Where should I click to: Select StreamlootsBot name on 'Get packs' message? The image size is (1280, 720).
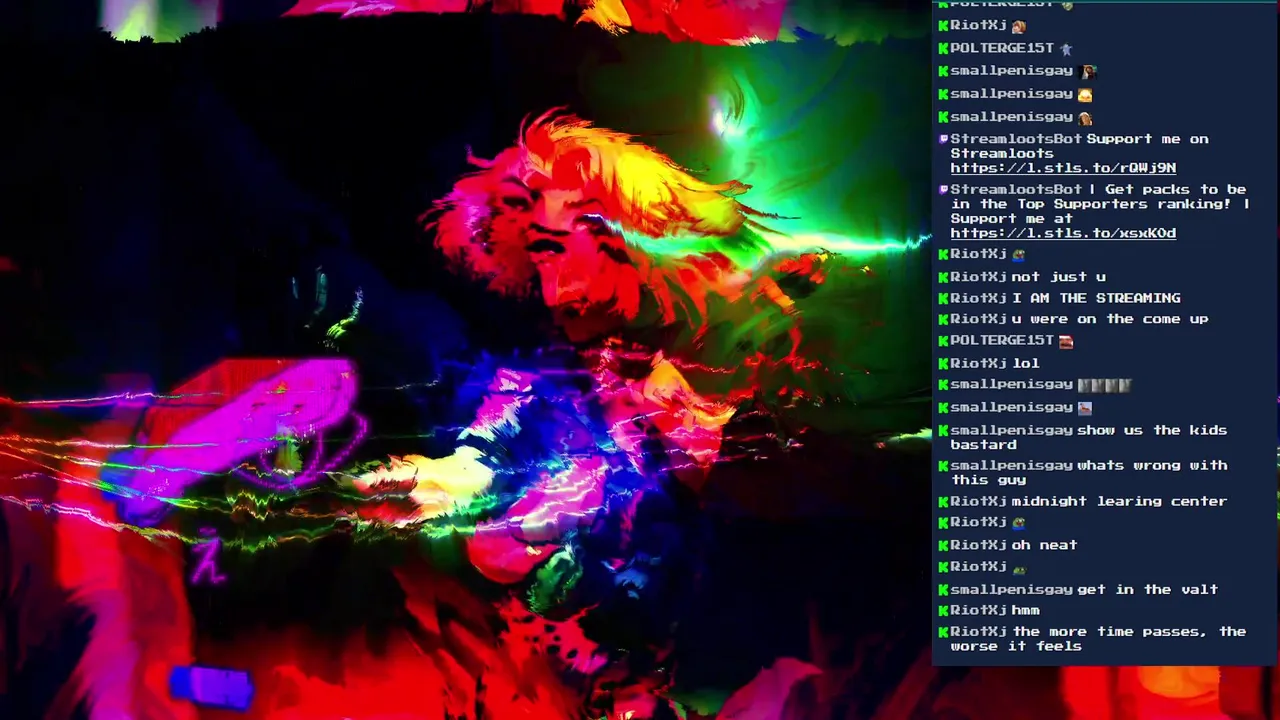(1016, 189)
